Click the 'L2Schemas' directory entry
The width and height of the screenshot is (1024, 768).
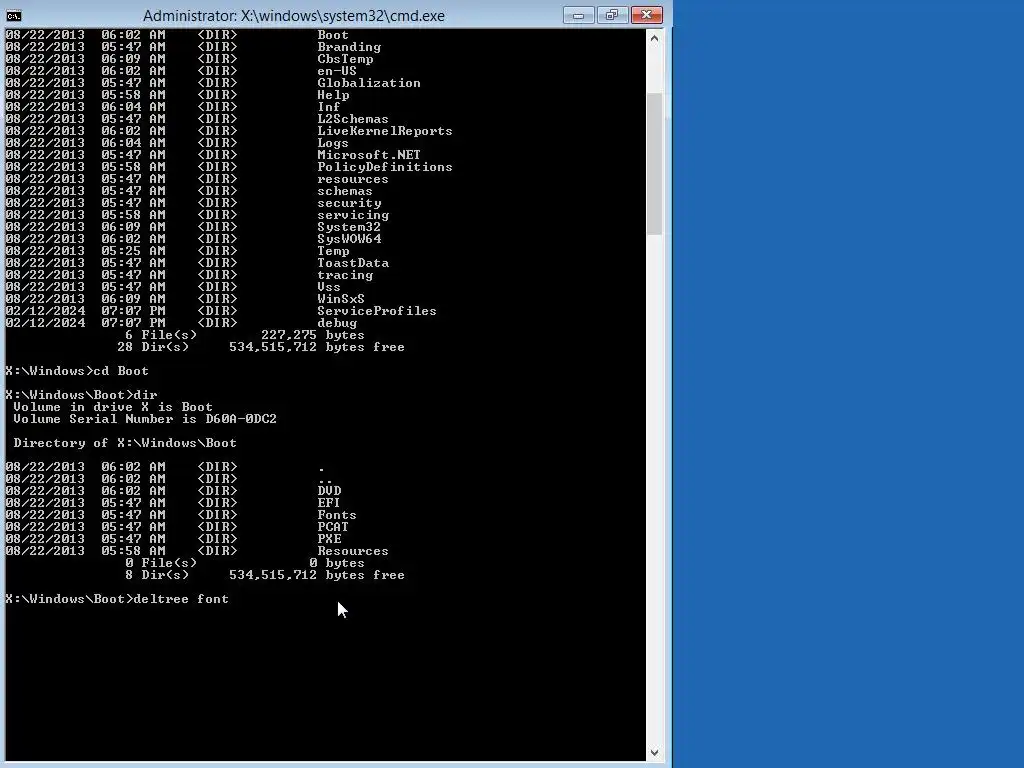pyautogui.click(x=353, y=119)
